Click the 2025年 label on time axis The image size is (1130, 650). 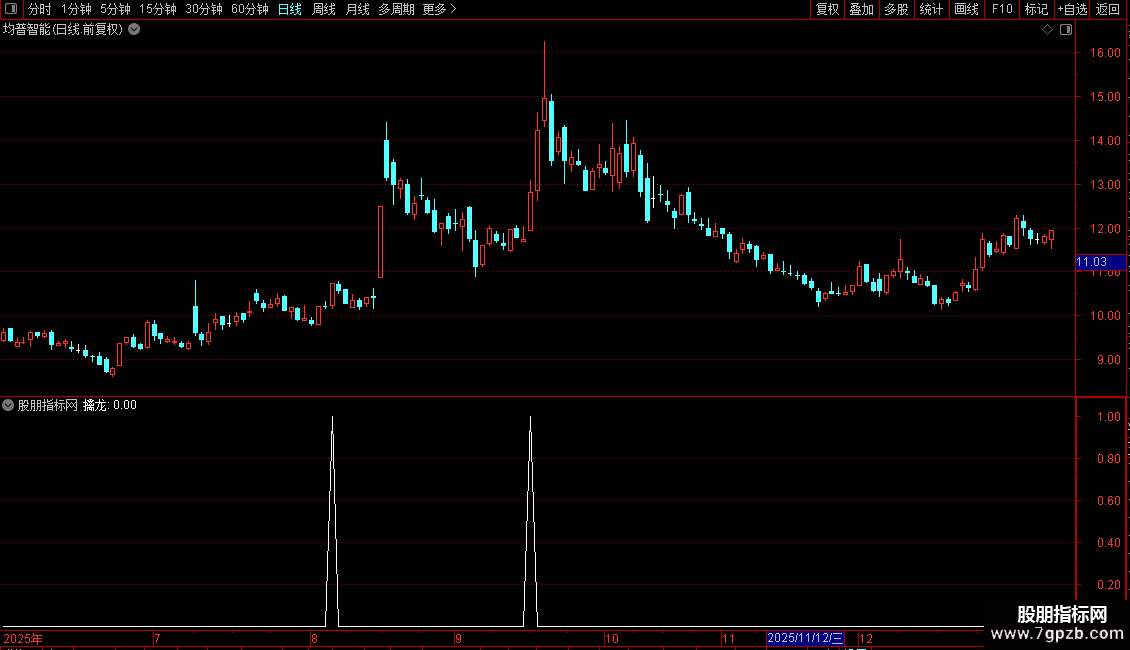point(23,638)
